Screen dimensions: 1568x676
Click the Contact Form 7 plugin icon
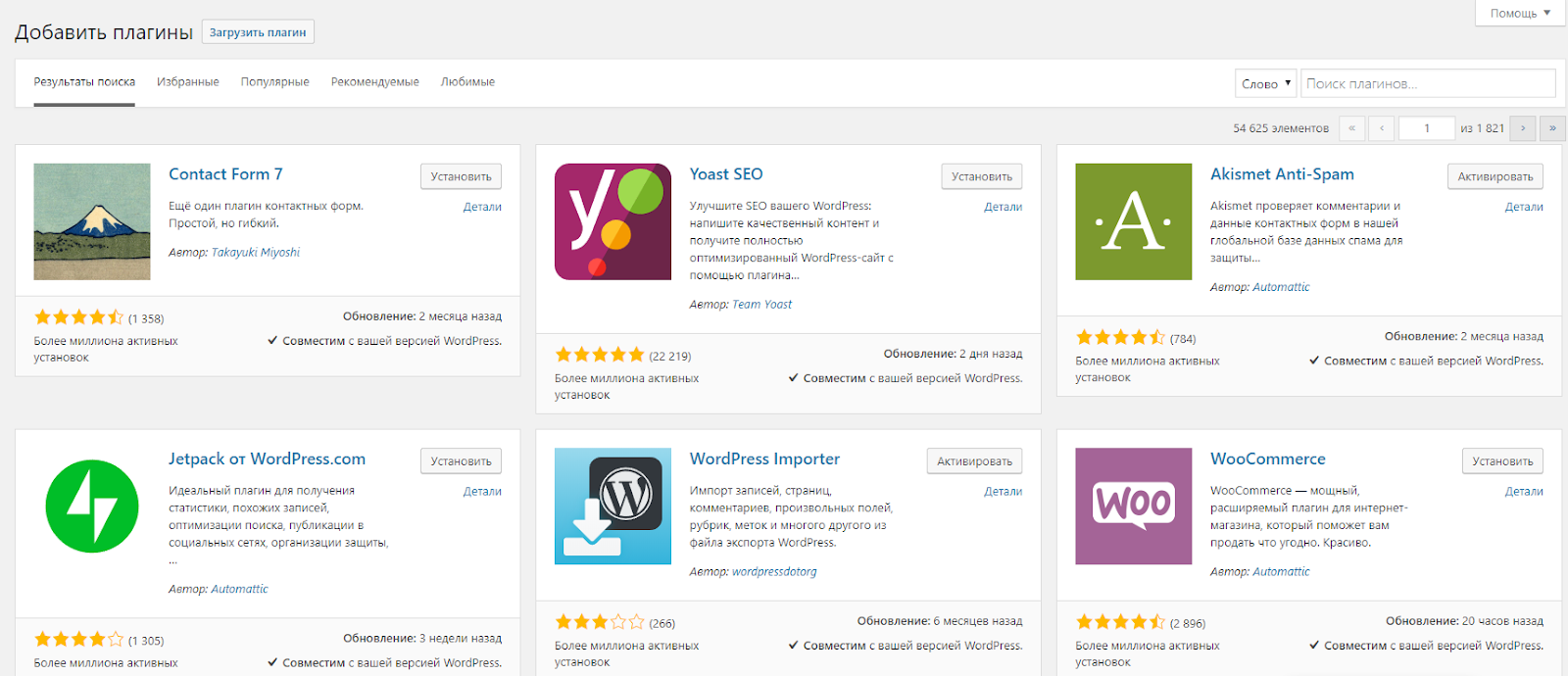click(92, 221)
